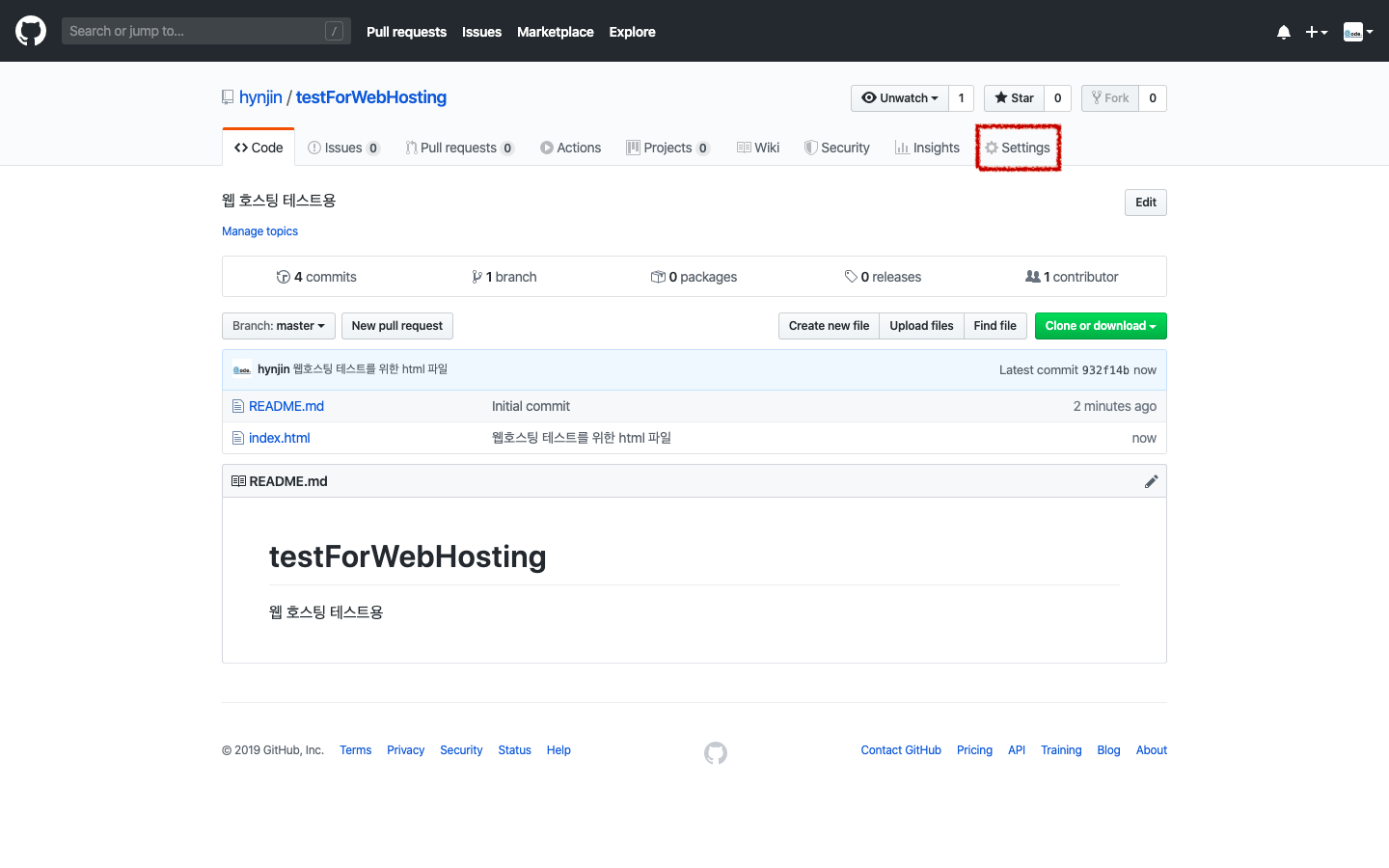Click Upload files button

[x=921, y=326]
